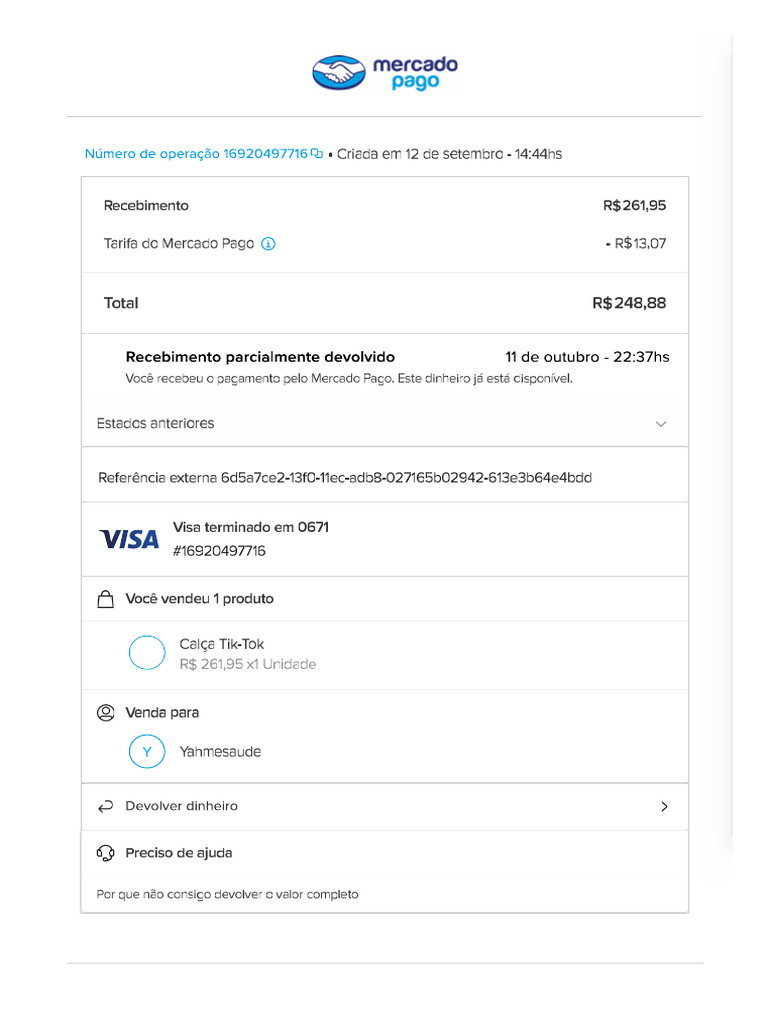
Task: Click the return arrow icon for Devolver dinheiro
Action: tap(105, 806)
